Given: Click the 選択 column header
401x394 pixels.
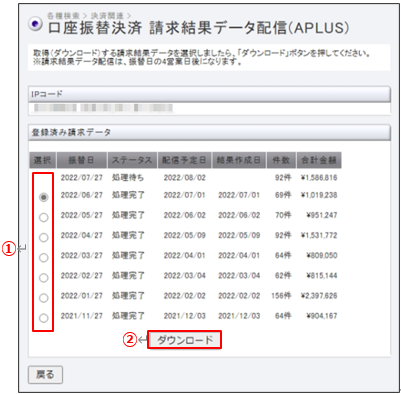Looking at the screenshot, I should (x=43, y=160).
